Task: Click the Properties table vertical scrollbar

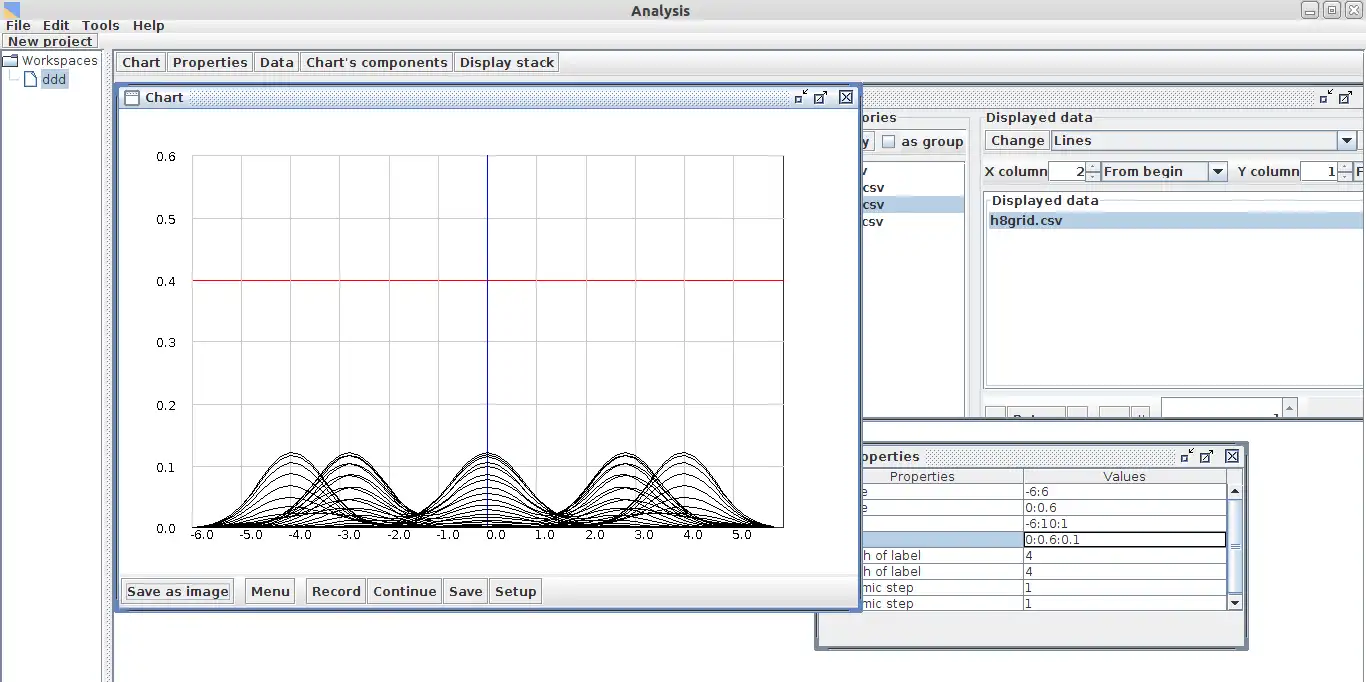Action: pos(1235,546)
